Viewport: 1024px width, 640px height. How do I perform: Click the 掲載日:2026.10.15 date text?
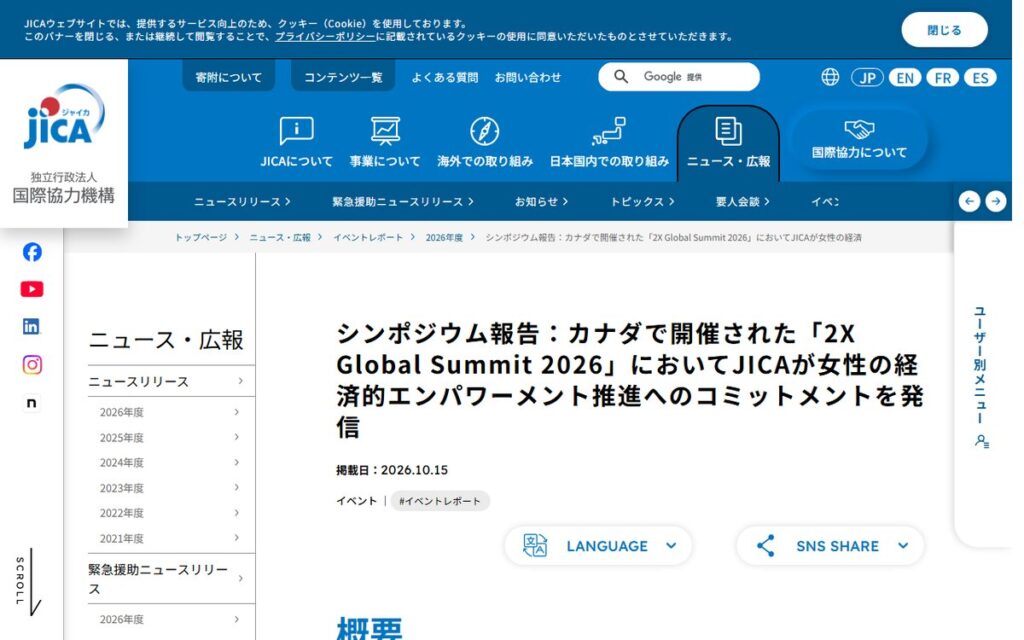392,470
